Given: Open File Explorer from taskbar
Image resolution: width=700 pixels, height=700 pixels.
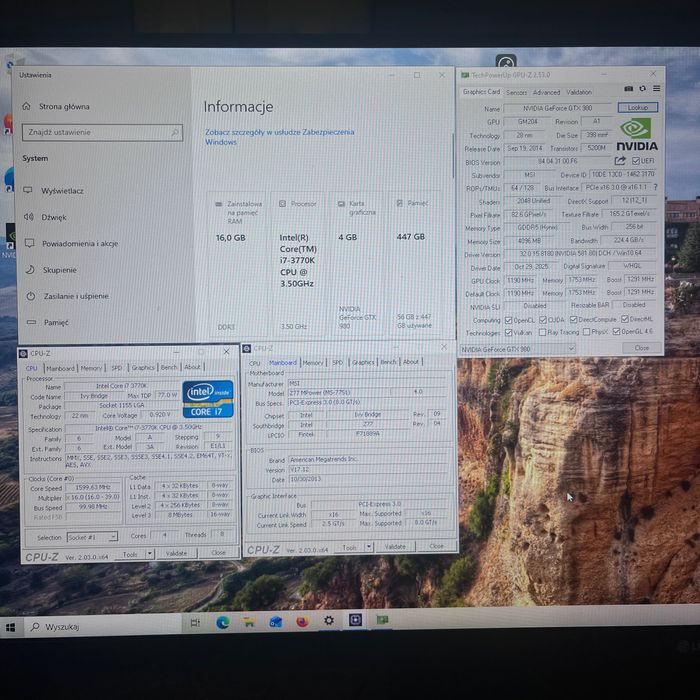Looking at the screenshot, I should (249, 622).
